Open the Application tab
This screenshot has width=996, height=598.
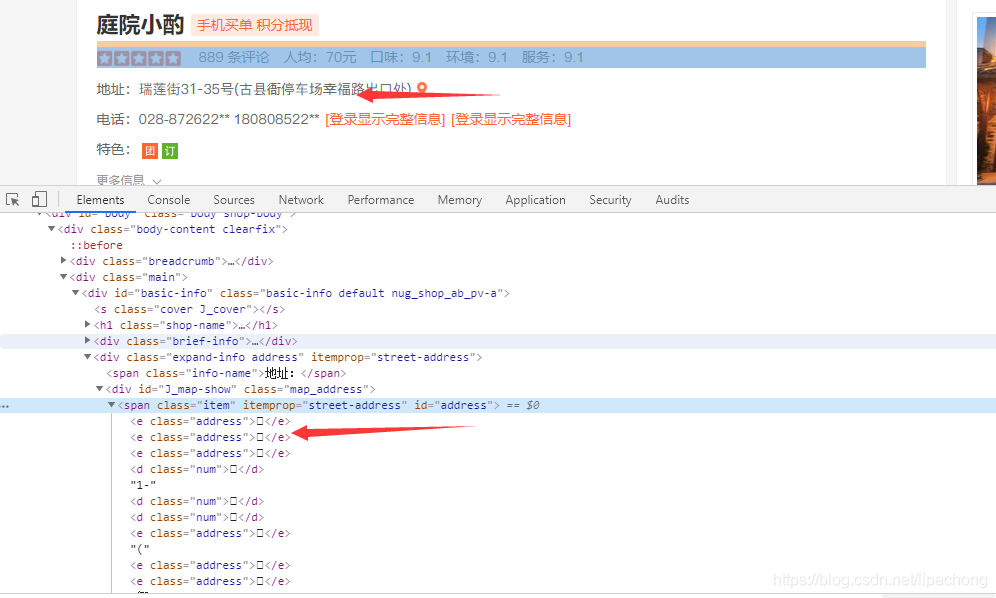pyautogui.click(x=535, y=200)
